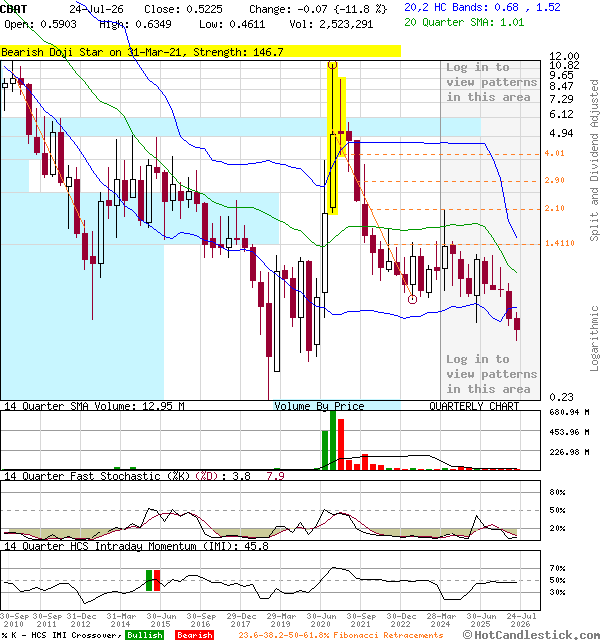600x640 pixels.
Task: Click the red circle marker at the chart's peak
Action: [x=332, y=64]
